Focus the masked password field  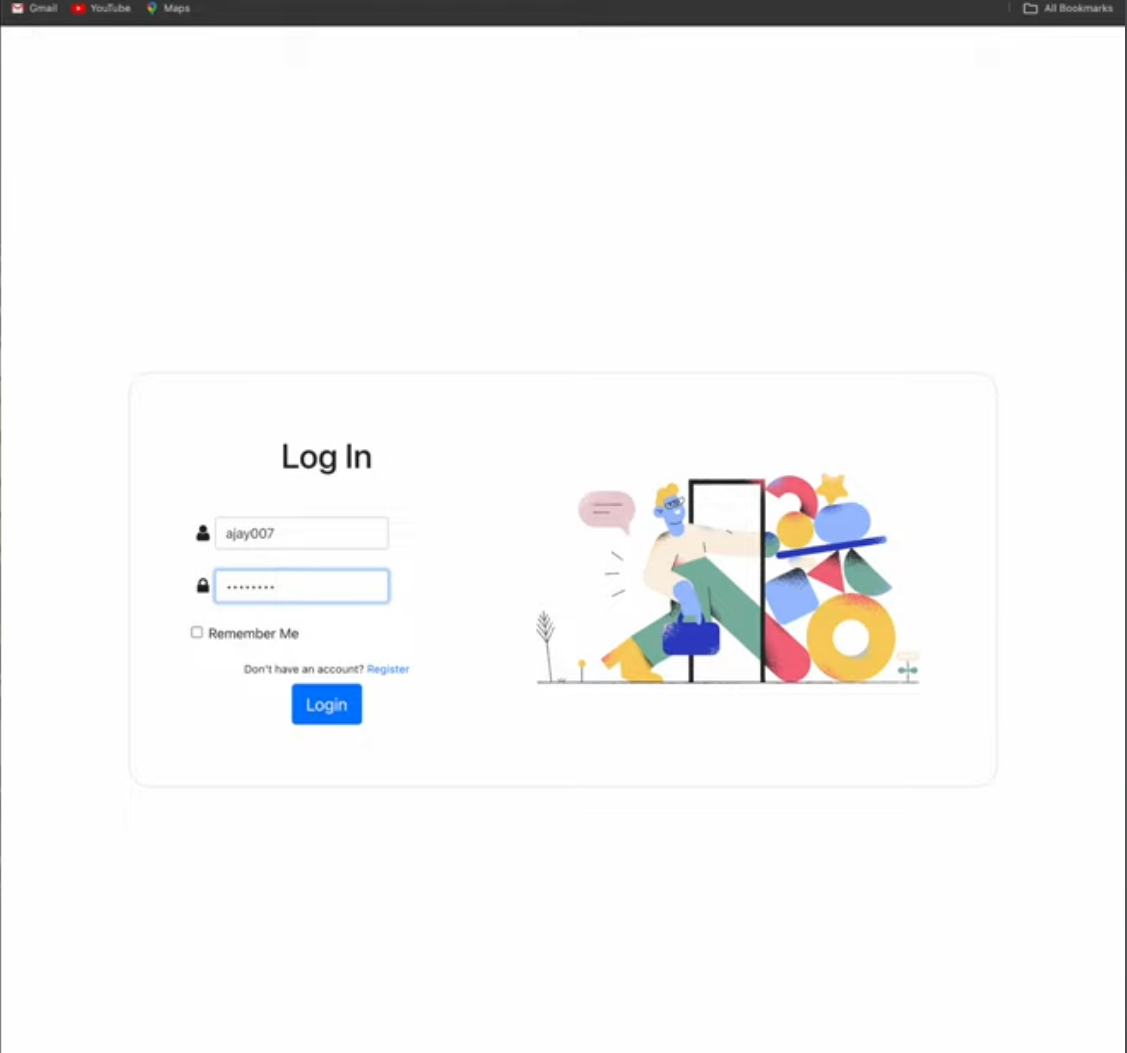click(302, 586)
